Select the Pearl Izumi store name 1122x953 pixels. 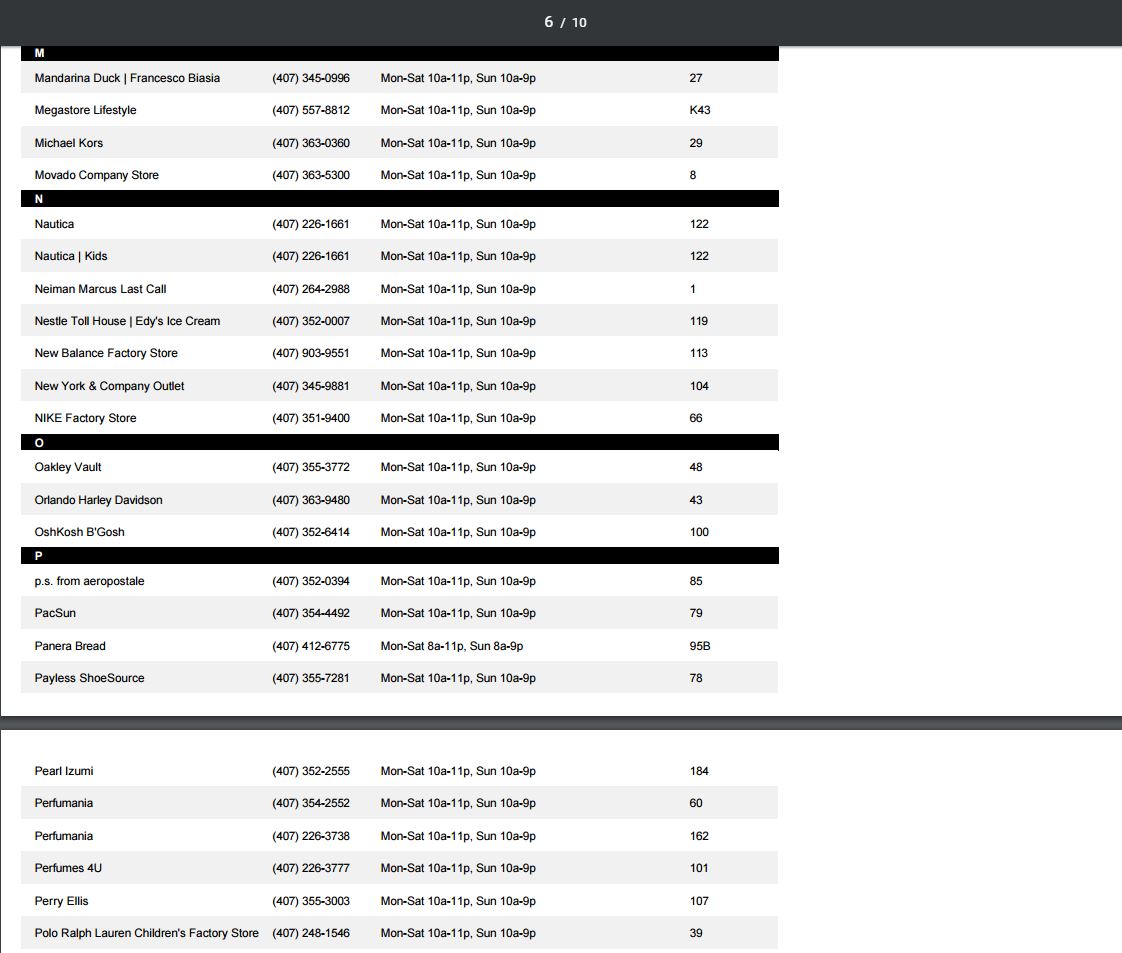coord(64,771)
